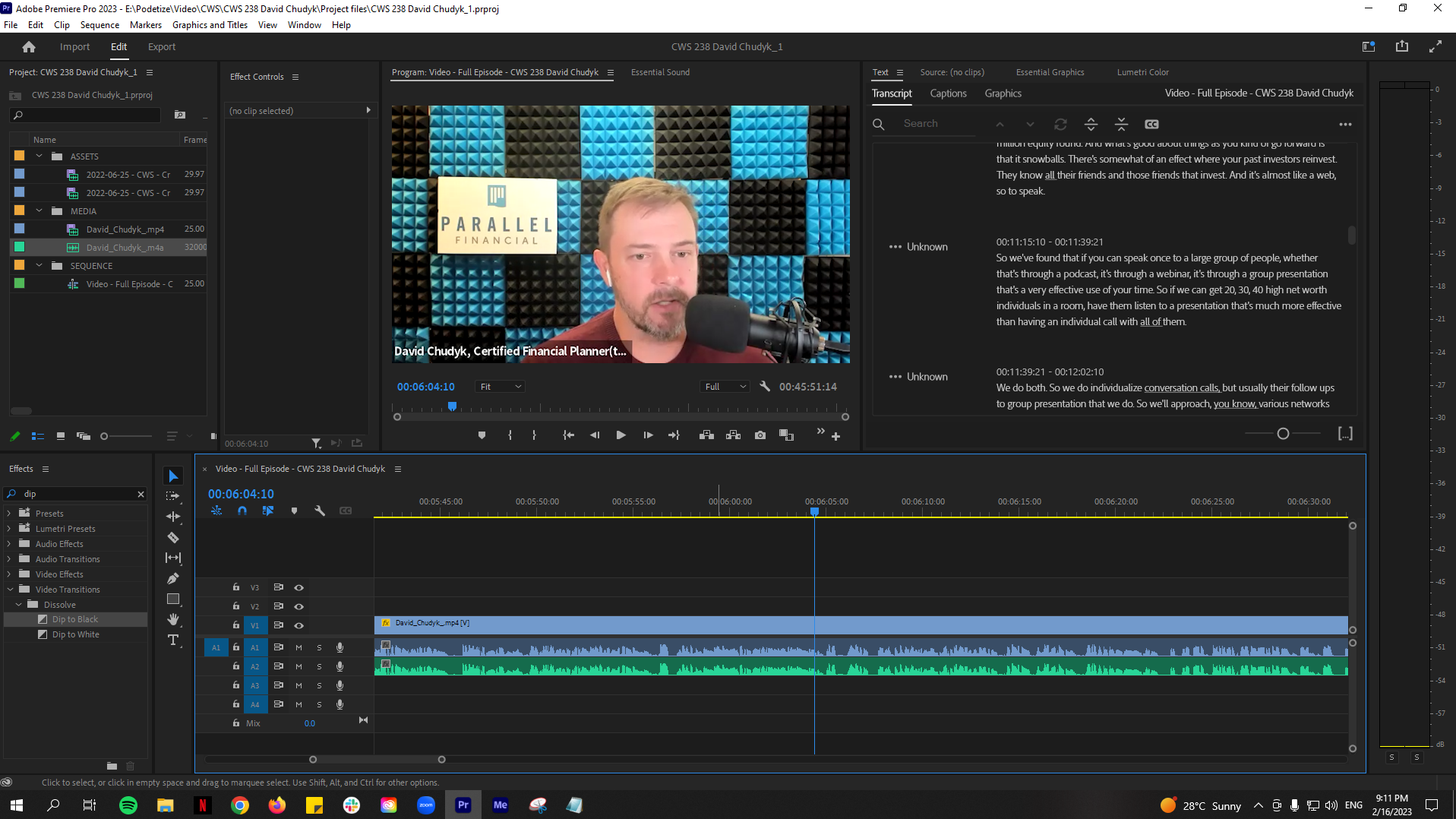1456x819 pixels.
Task: Open the Import workspace
Action: pyautogui.click(x=74, y=47)
